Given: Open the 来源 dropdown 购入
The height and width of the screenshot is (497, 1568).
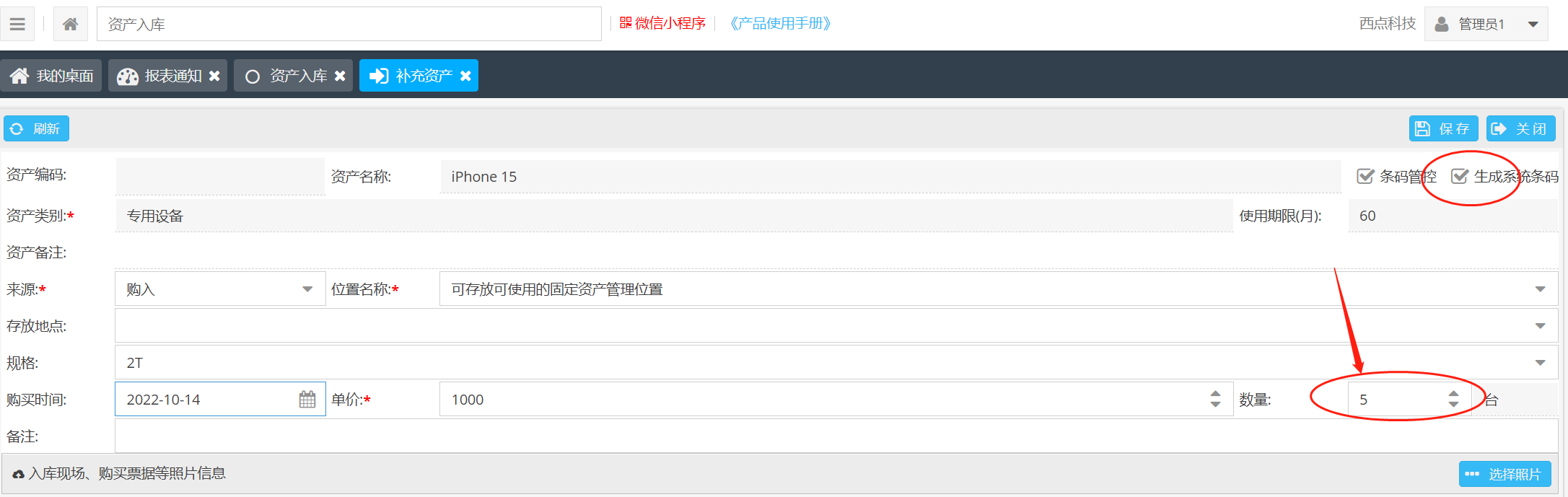Looking at the screenshot, I should [220, 289].
